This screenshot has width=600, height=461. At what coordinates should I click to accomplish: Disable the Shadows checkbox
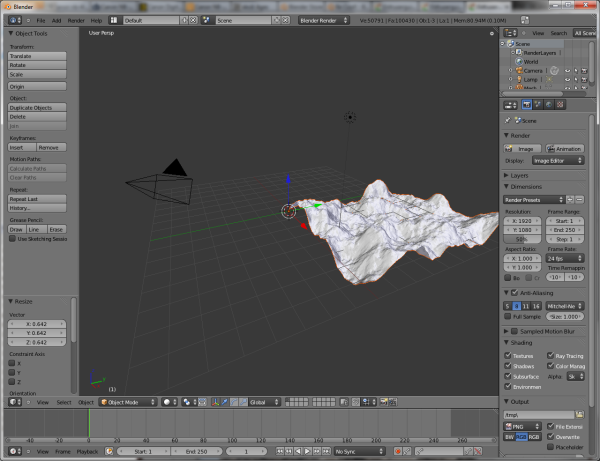coord(508,365)
